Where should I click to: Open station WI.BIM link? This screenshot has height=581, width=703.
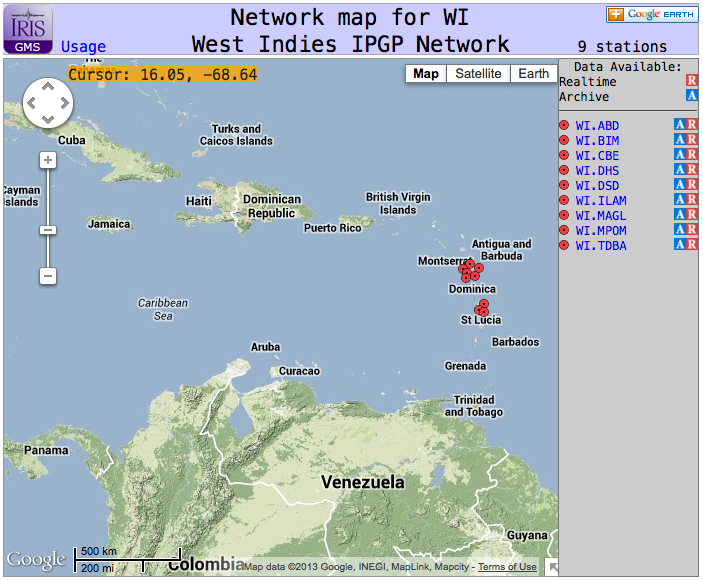(597, 141)
